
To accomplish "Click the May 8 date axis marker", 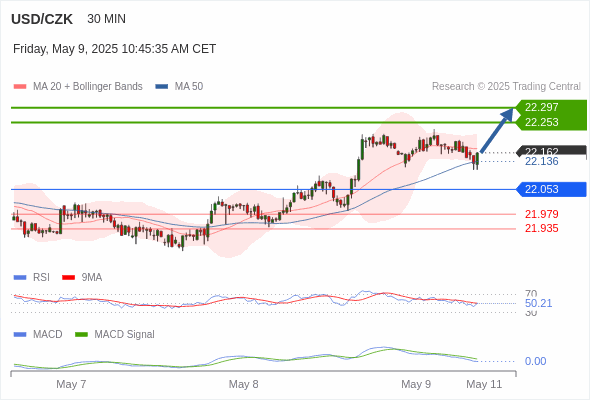I will 243,384.
